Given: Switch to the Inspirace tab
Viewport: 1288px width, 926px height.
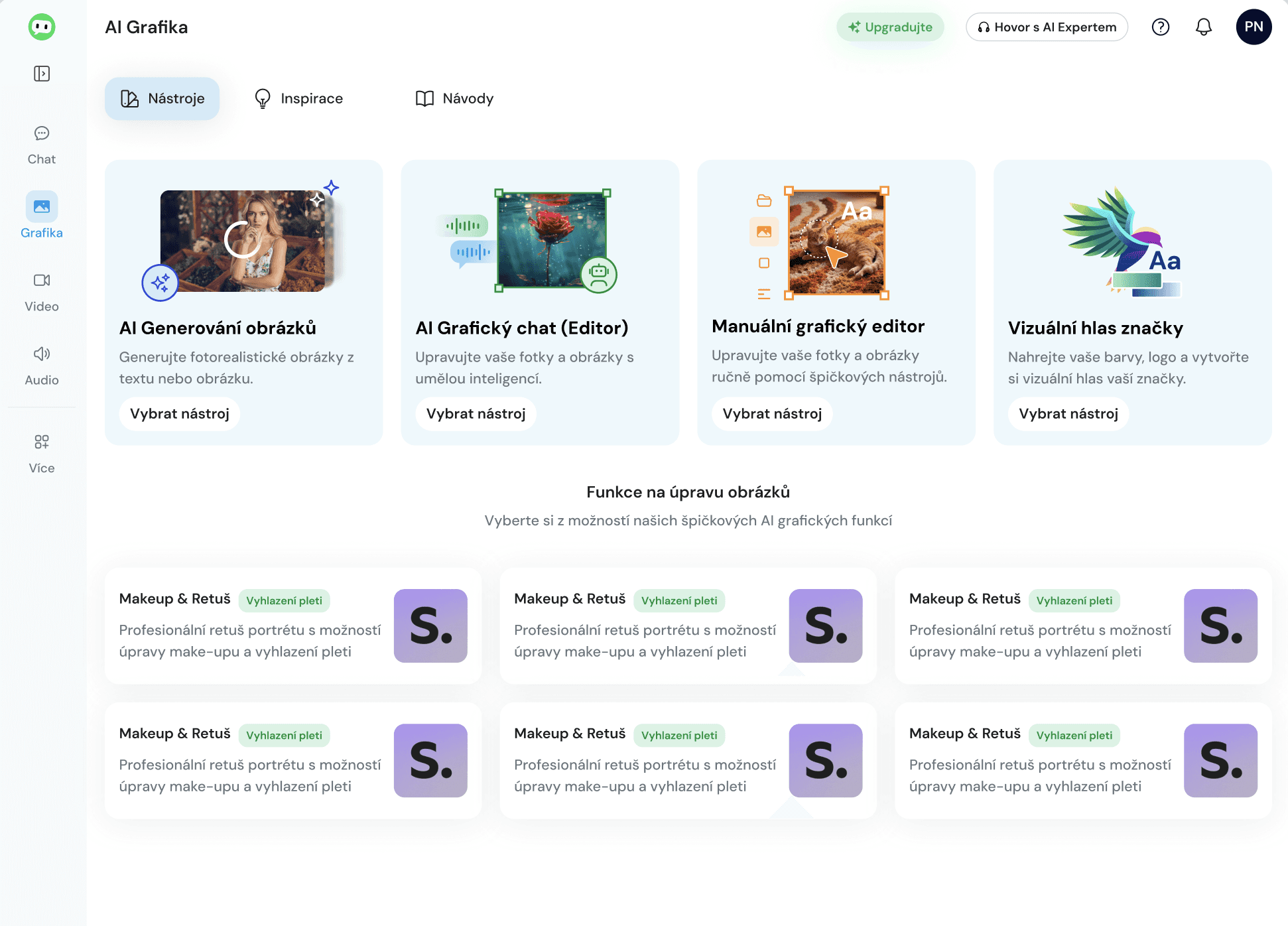Looking at the screenshot, I should pyautogui.click(x=299, y=99).
